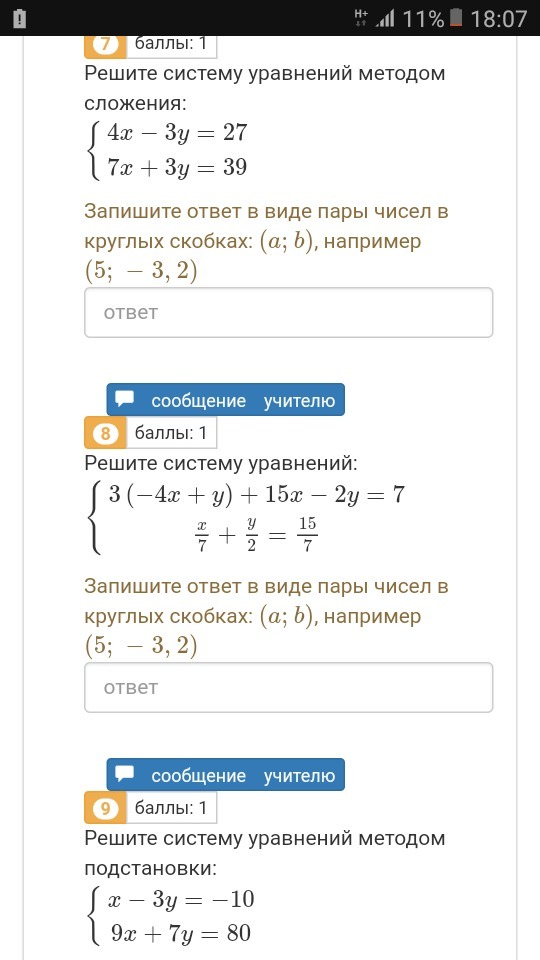The height and width of the screenshot is (960, 540).
Task: Tap the H+ data network icon
Action: point(361,18)
